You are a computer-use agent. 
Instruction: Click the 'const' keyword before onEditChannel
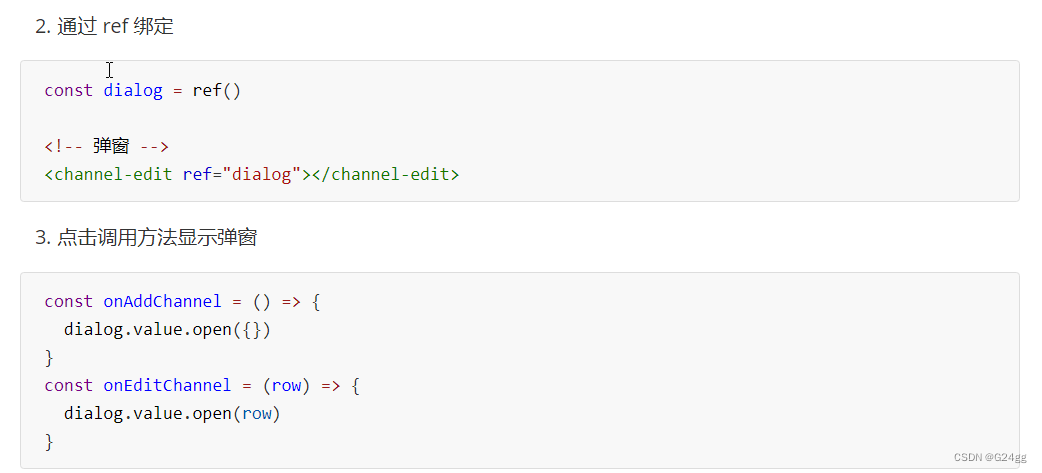tap(68, 385)
